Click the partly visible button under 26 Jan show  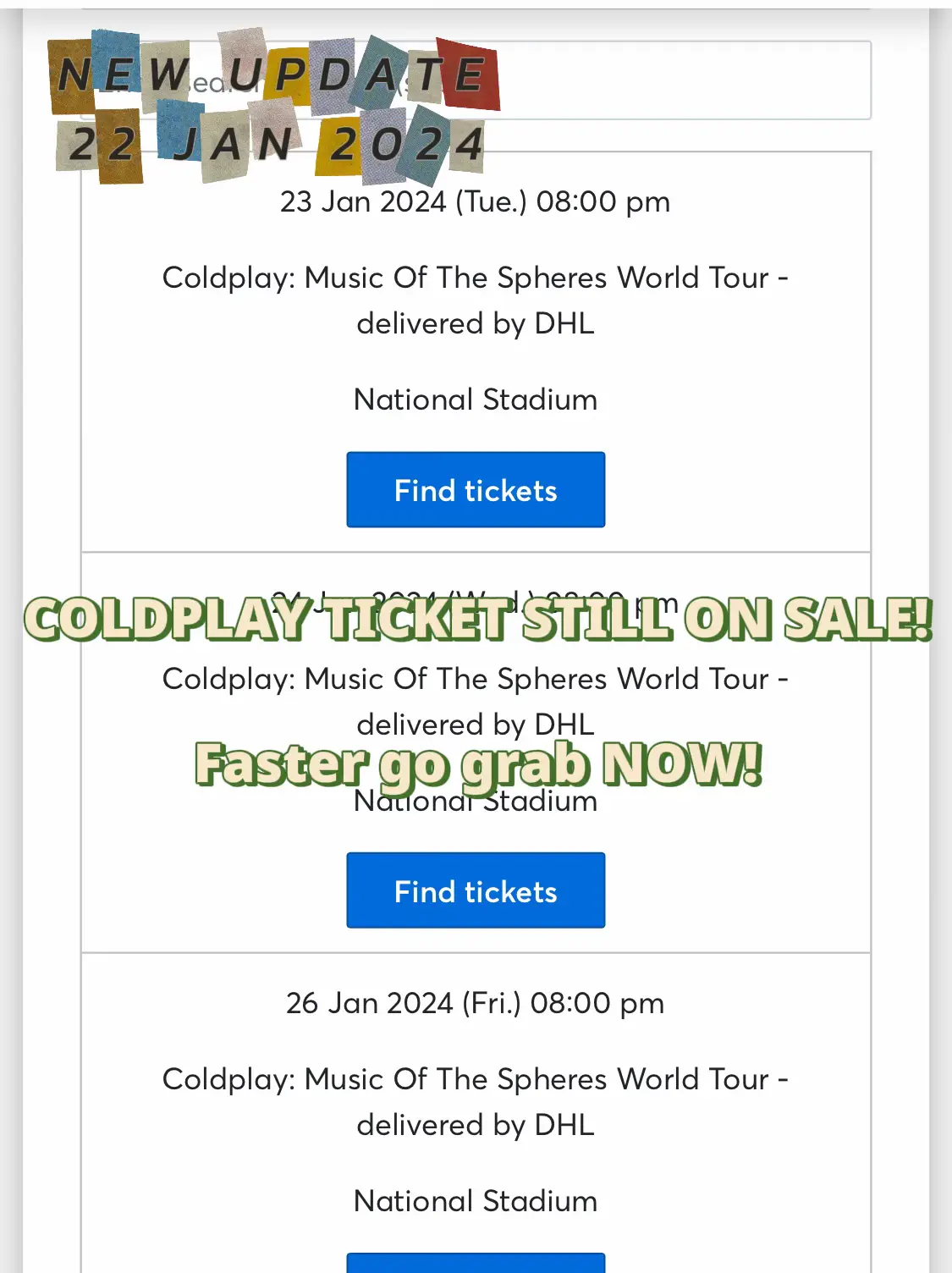tap(476, 1263)
